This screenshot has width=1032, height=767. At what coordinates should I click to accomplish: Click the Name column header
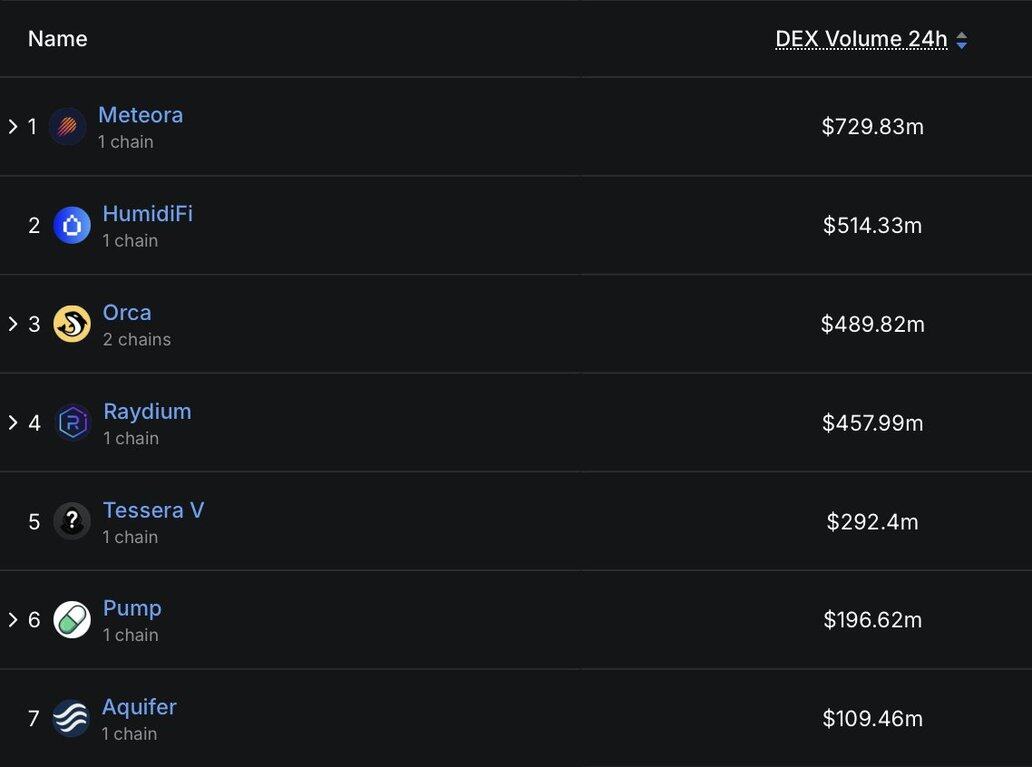(57, 39)
